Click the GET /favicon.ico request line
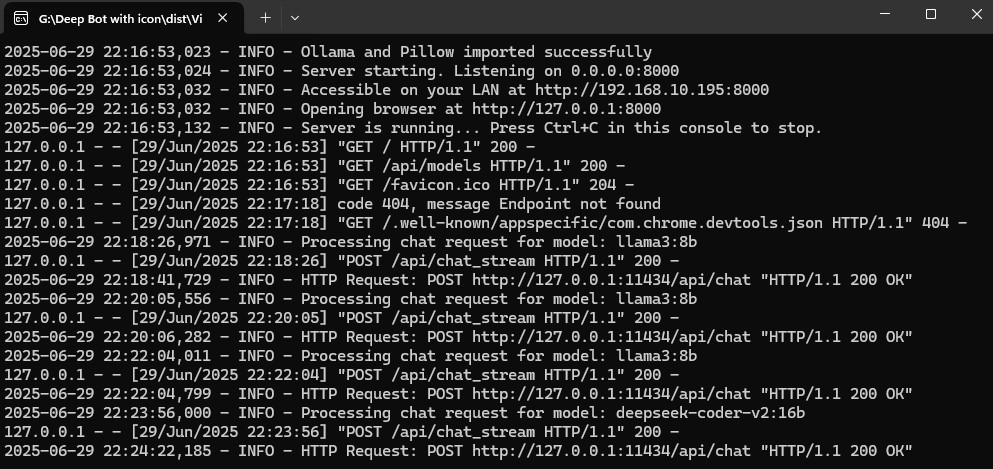Viewport: 993px width, 469px height. pyautogui.click(x=319, y=185)
